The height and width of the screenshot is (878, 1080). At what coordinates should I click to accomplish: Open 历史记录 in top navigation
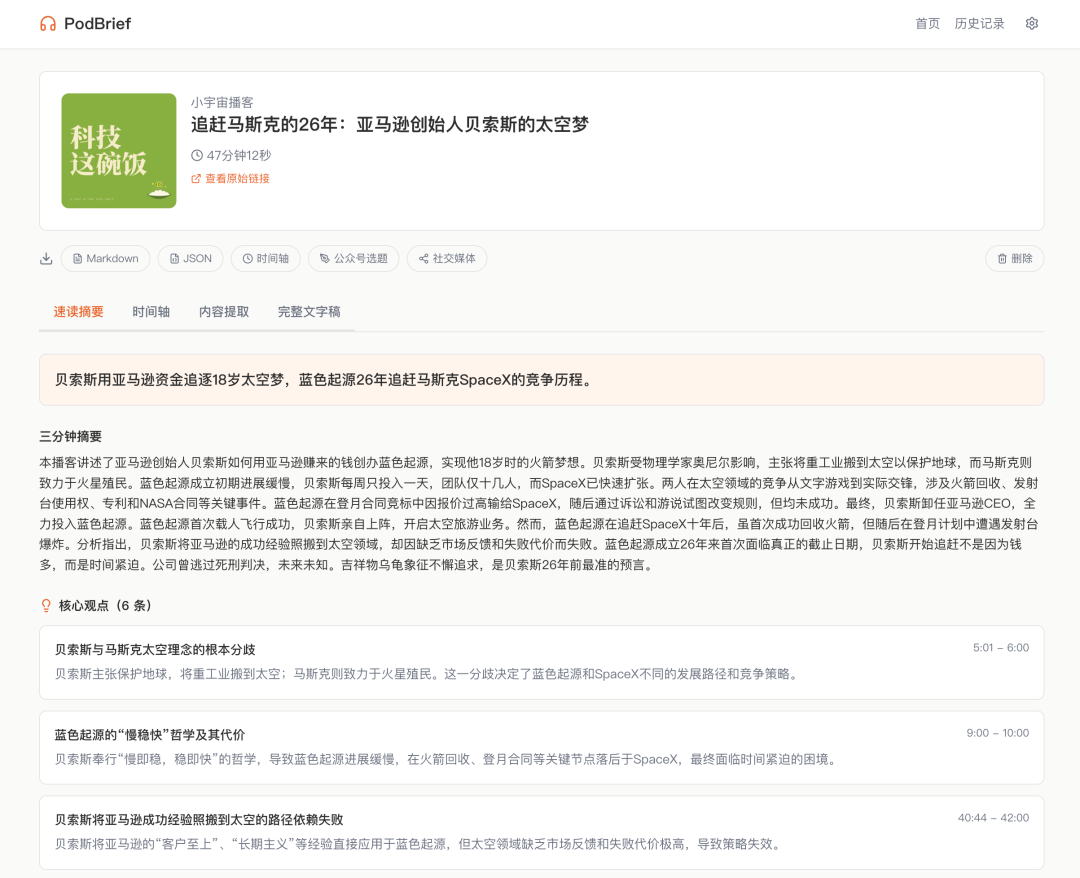click(979, 24)
